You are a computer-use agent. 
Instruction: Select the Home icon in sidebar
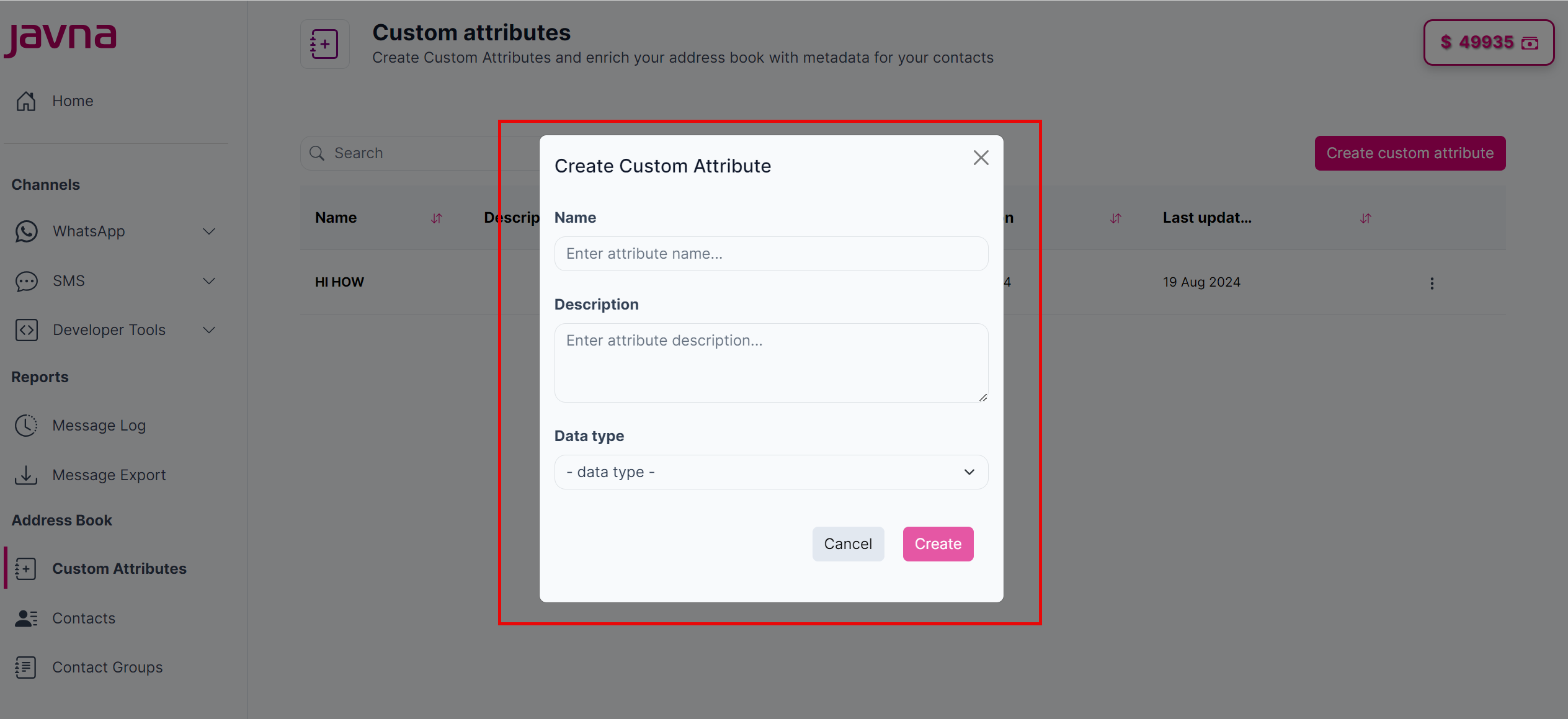point(26,100)
